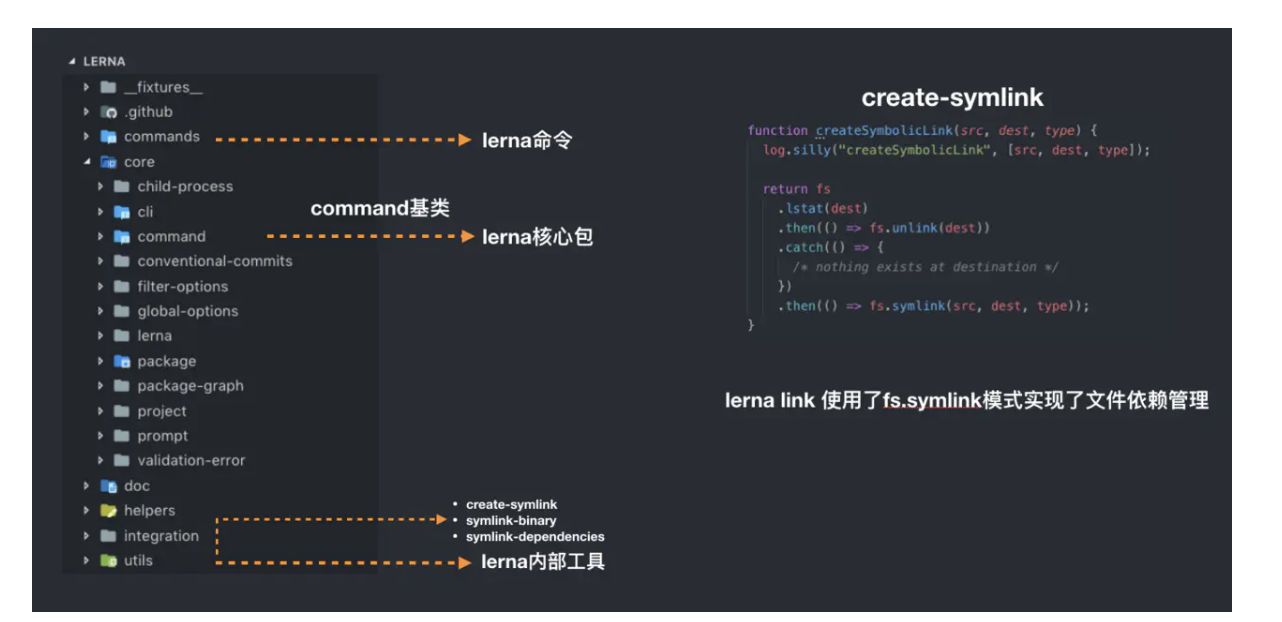Select the package-graph folder
Screen dimensions: 1282x622
pyautogui.click(x=190, y=386)
